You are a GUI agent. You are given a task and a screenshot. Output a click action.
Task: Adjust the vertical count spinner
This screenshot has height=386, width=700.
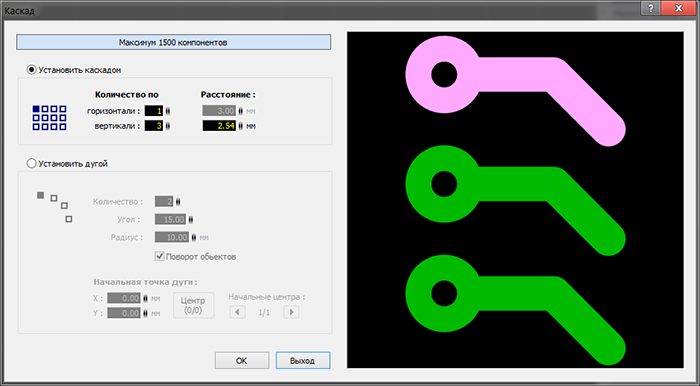tap(168, 126)
